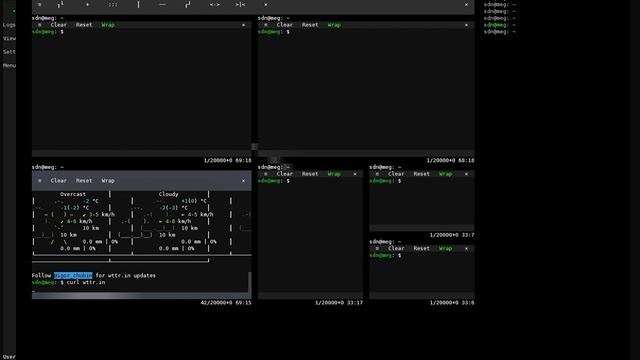Clear the weather terminal pane output
640x360 pixels.
[58, 180]
